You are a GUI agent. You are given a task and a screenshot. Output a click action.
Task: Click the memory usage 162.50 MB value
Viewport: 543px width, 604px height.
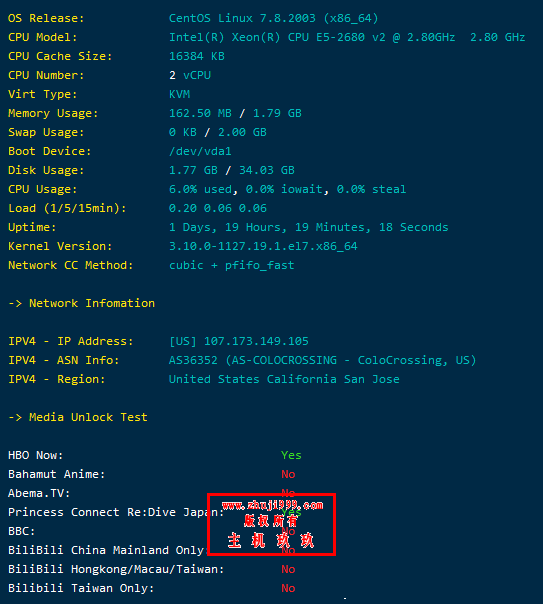click(200, 113)
